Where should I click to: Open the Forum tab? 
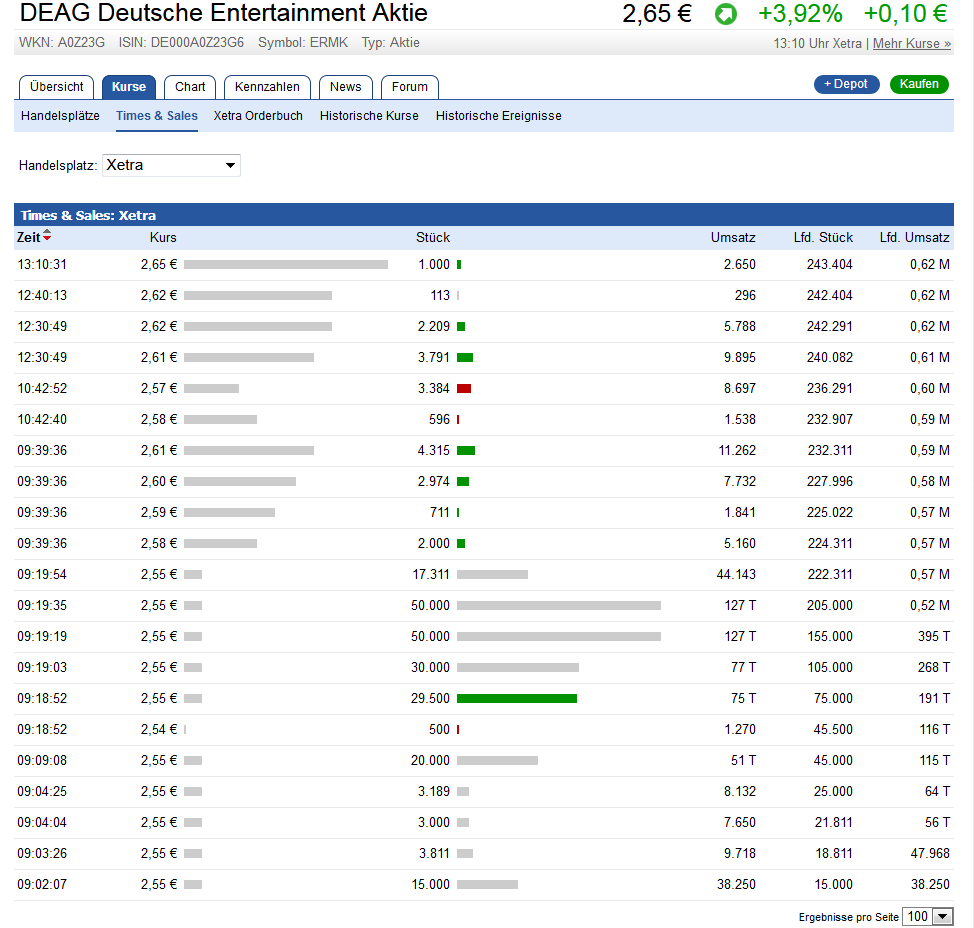[410, 87]
